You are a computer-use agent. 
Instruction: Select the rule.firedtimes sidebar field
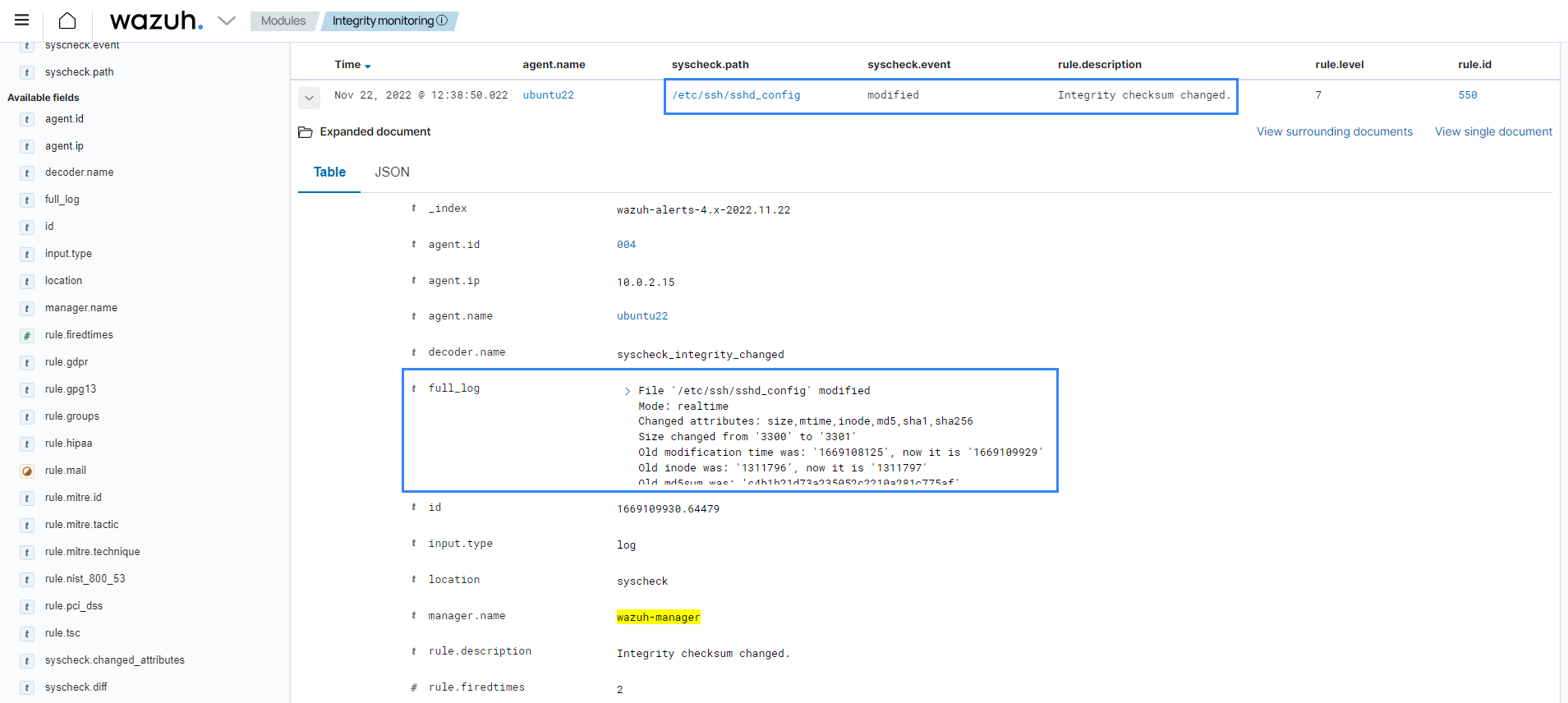click(79, 335)
